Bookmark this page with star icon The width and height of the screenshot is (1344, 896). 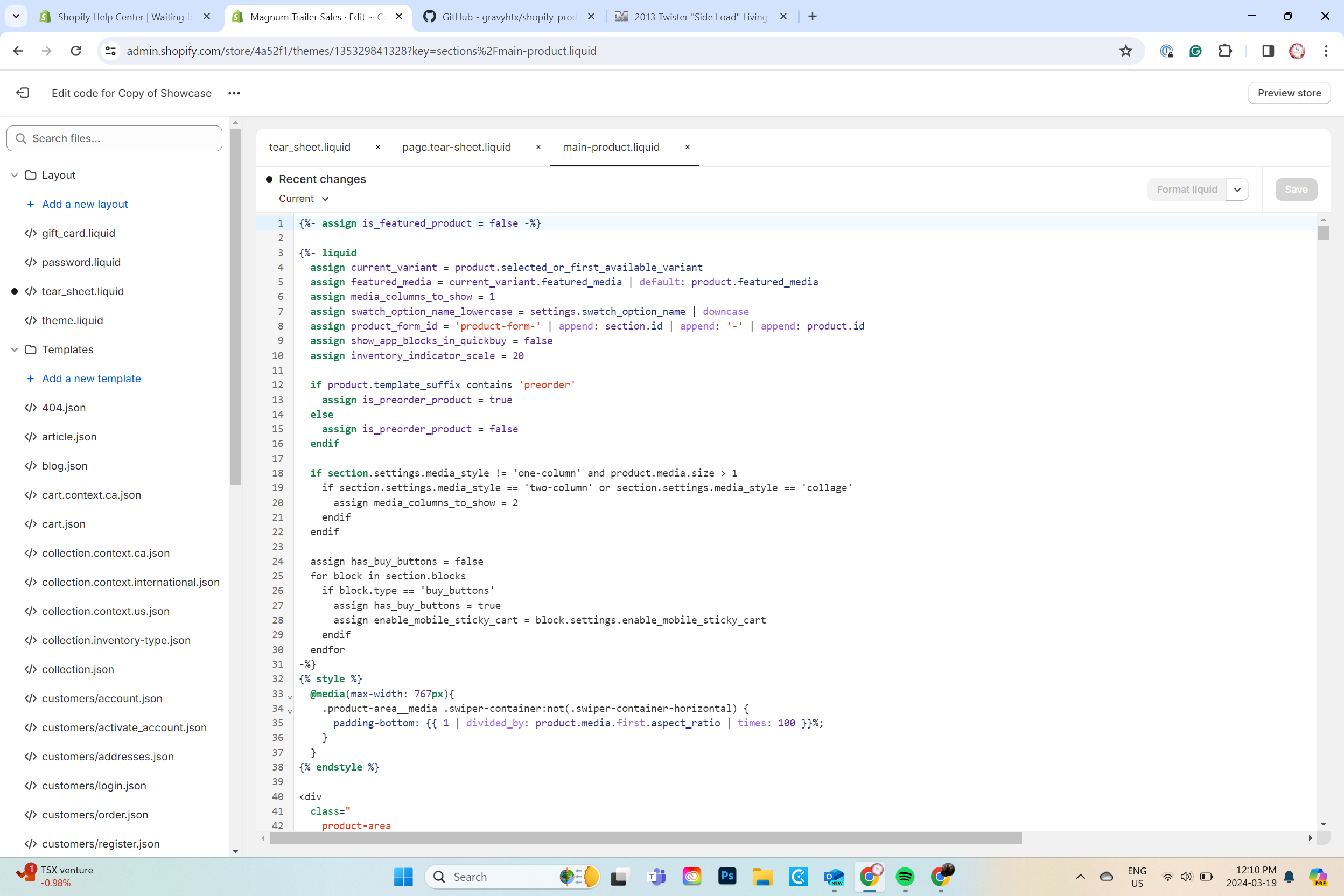[1125, 51]
